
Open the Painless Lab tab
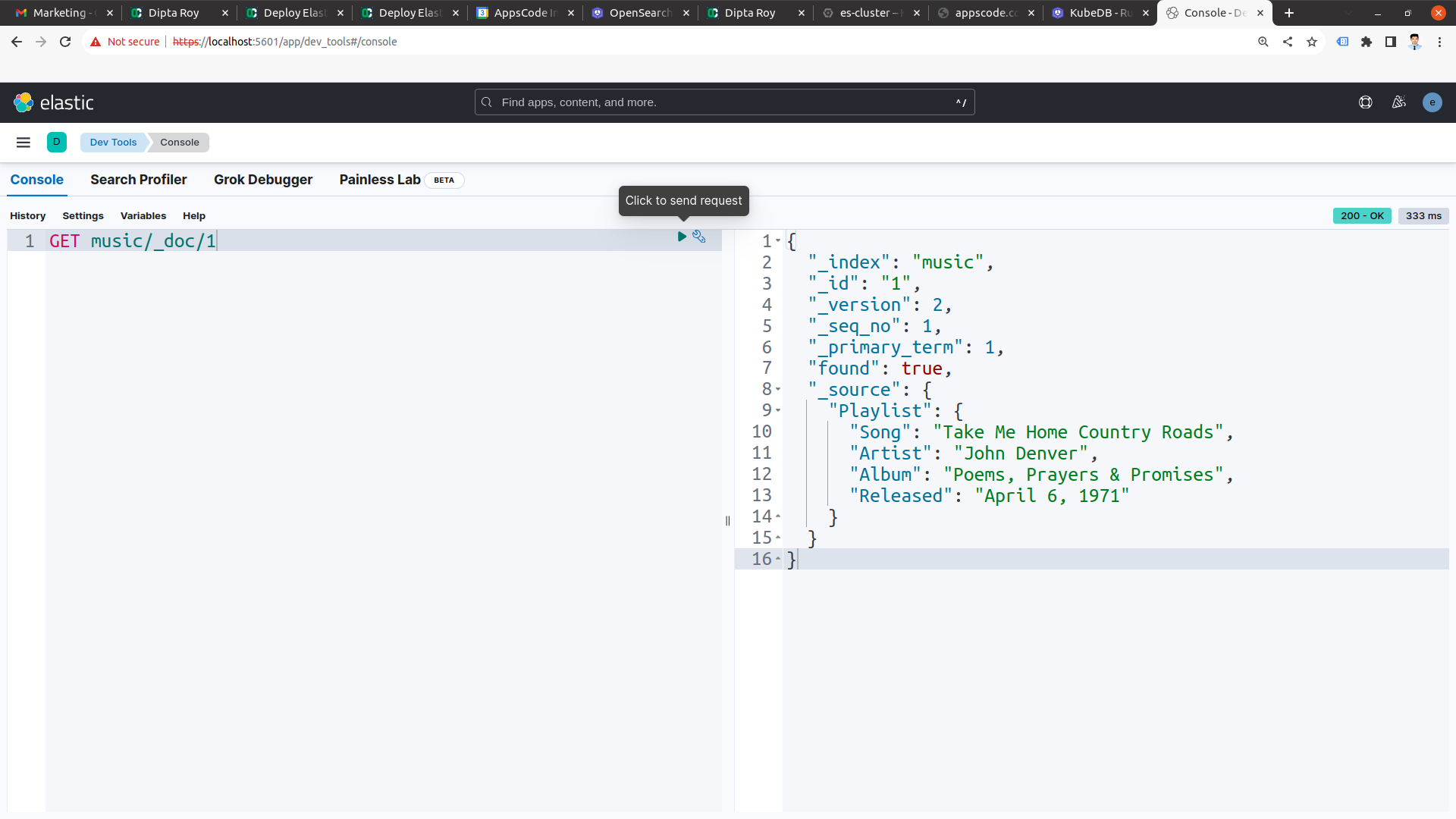coord(380,180)
